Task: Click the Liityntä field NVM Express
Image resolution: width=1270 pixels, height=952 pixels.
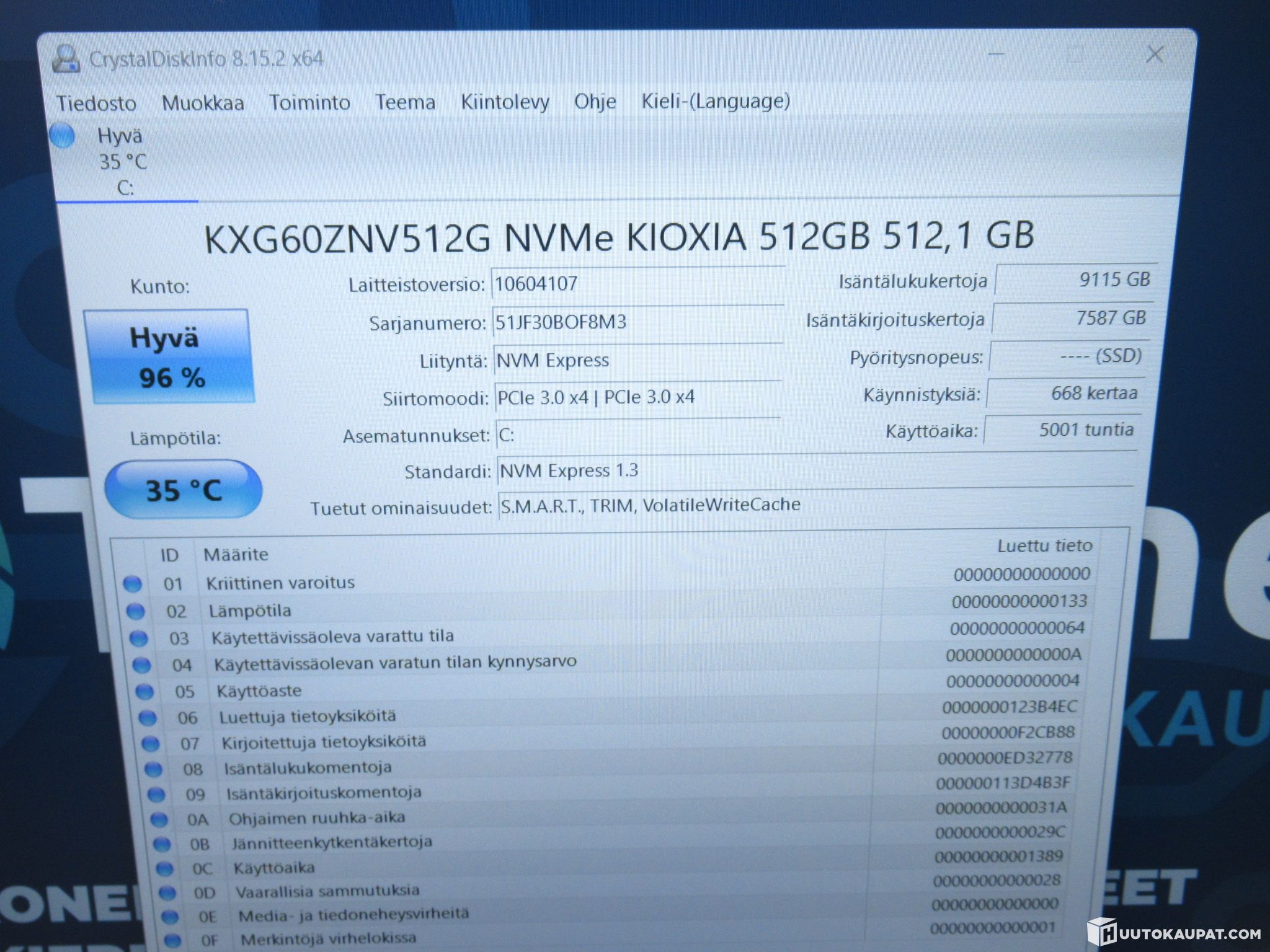Action: (637, 360)
